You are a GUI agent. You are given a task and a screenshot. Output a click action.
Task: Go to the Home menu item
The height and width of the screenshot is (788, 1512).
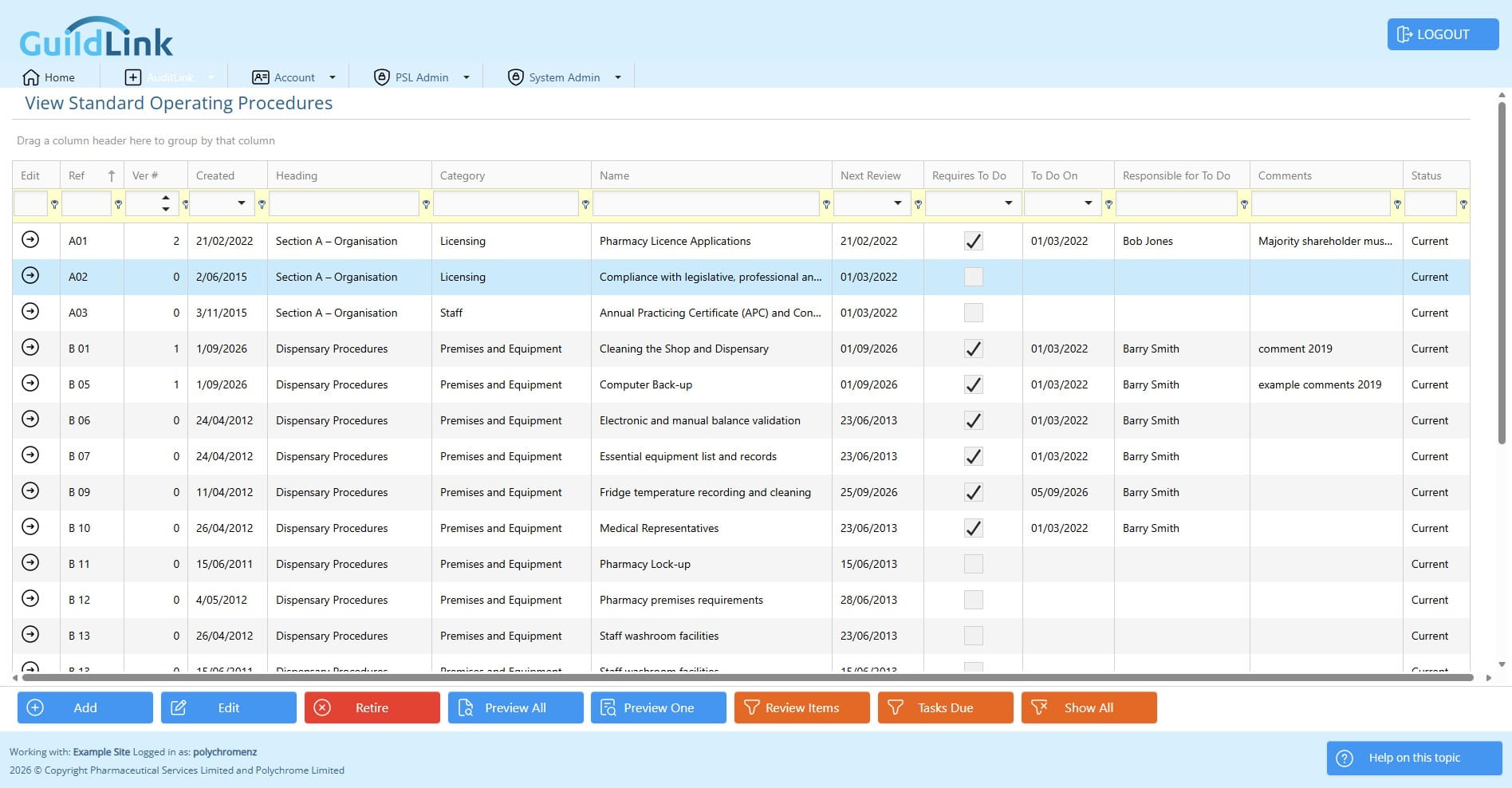49,77
